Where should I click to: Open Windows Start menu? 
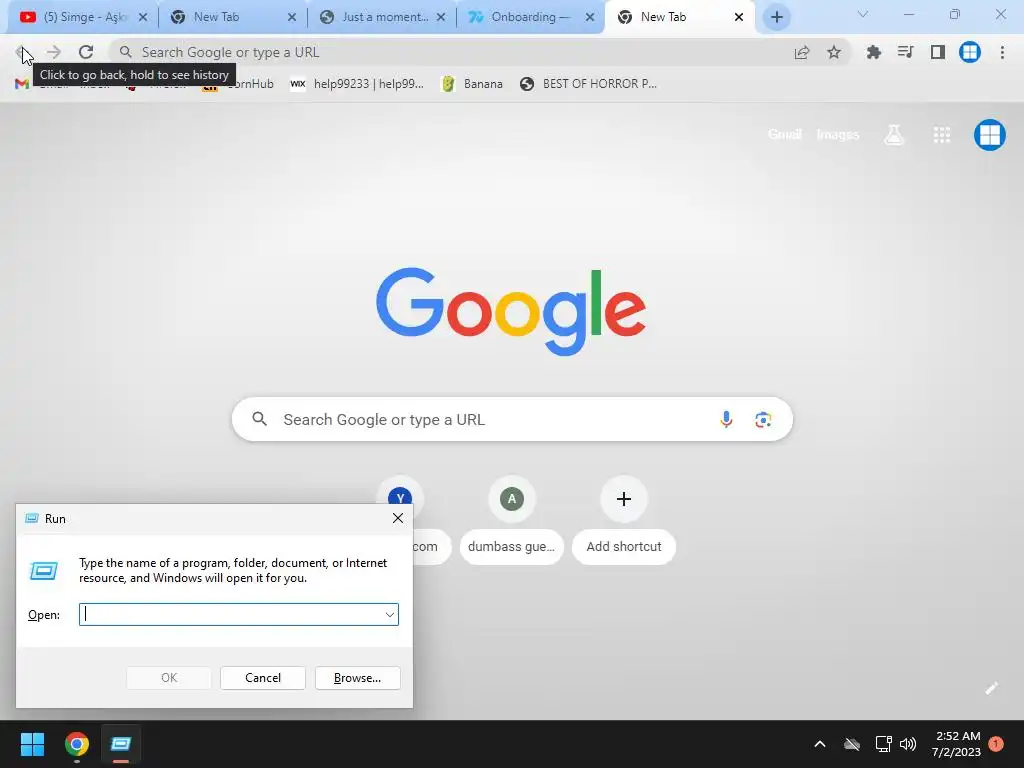(32, 744)
